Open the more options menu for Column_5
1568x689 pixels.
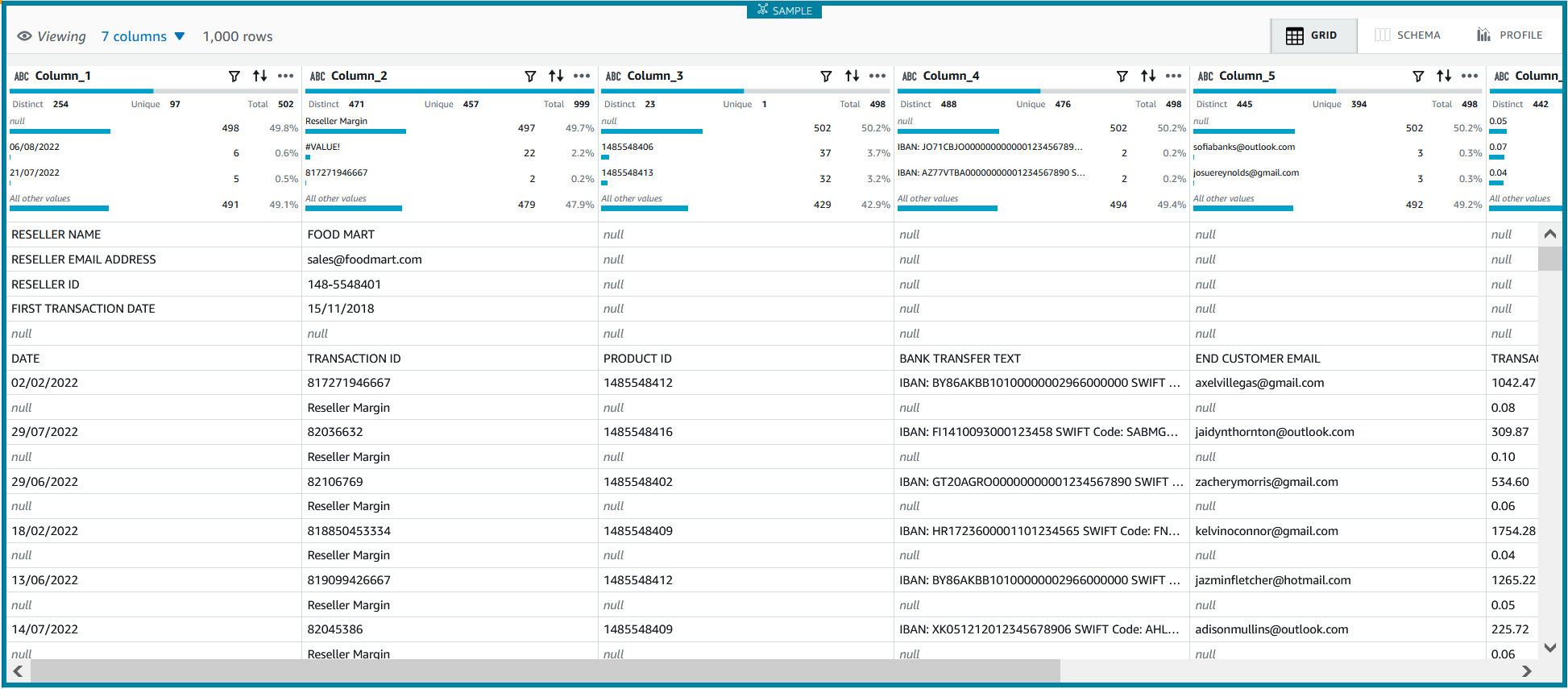tap(1470, 76)
